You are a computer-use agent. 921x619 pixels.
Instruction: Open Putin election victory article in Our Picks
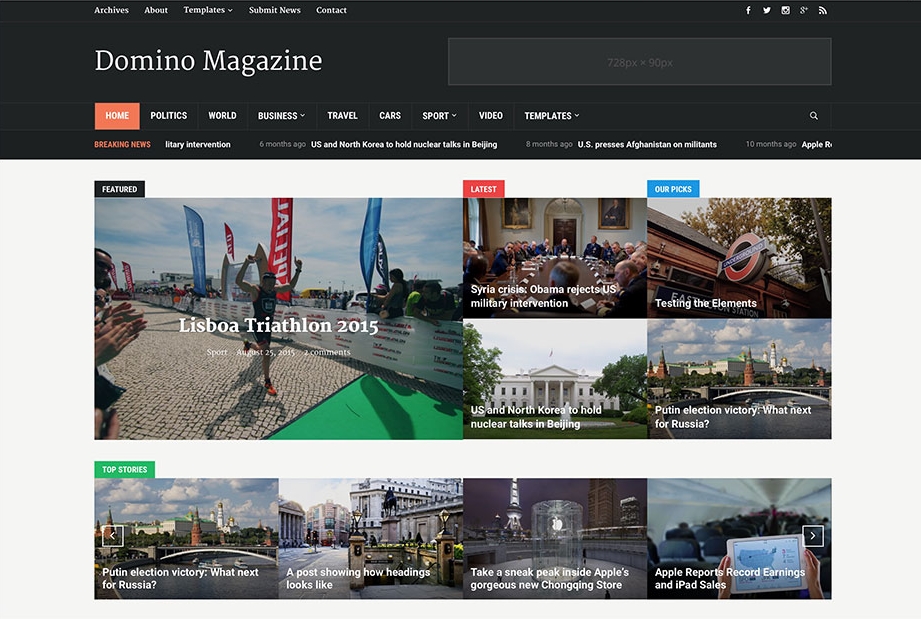739,379
